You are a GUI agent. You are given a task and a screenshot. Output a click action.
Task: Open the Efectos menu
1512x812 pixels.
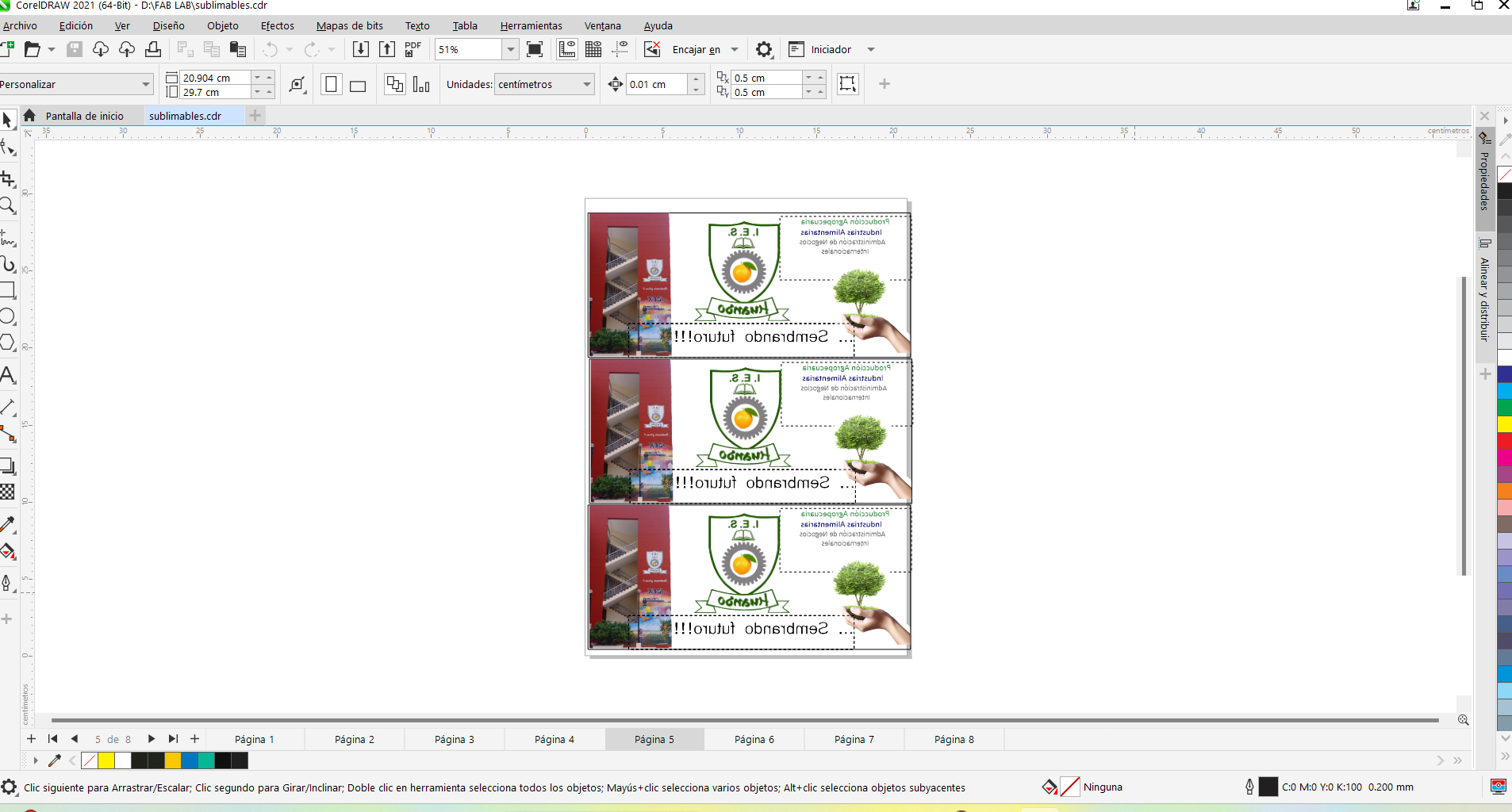click(277, 25)
